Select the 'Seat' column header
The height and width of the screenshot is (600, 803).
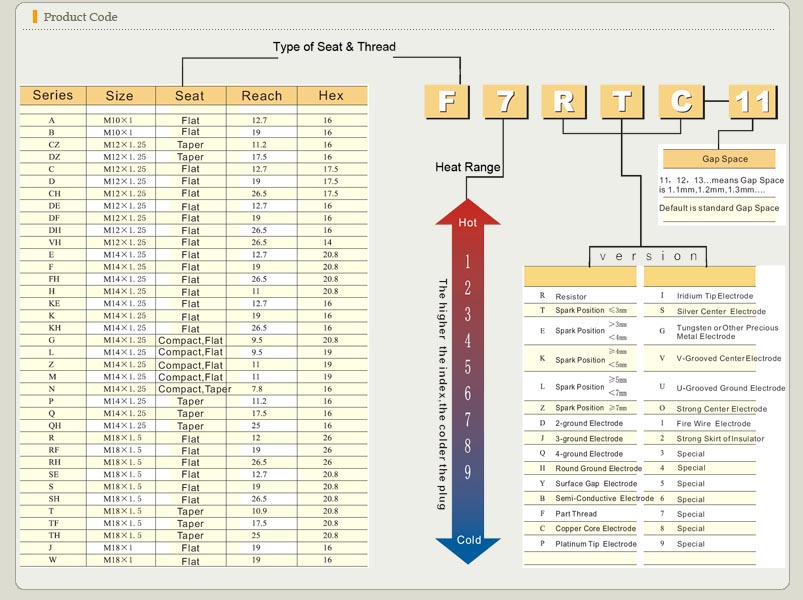[x=189, y=96]
